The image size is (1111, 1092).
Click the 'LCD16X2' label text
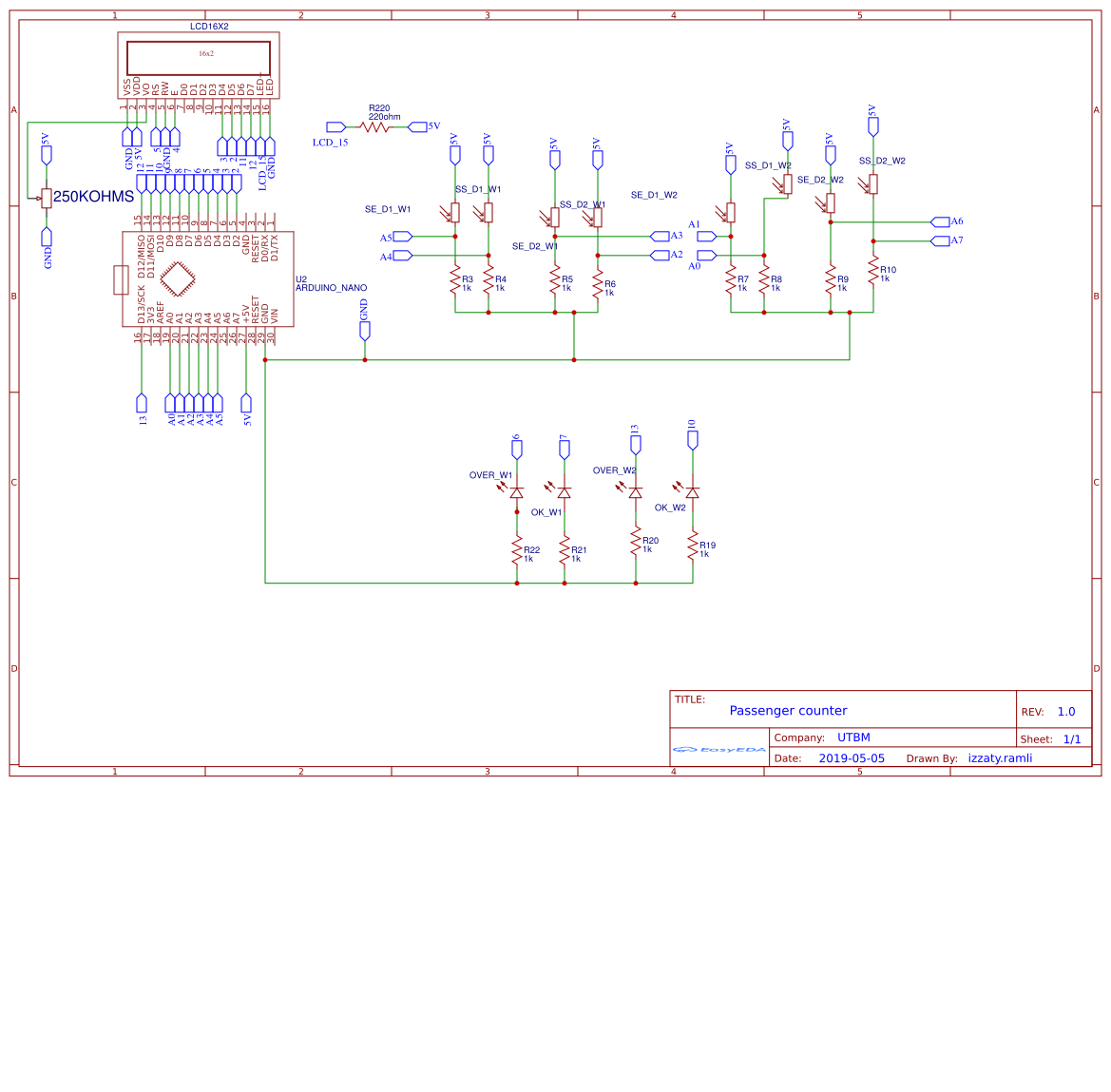tap(209, 27)
